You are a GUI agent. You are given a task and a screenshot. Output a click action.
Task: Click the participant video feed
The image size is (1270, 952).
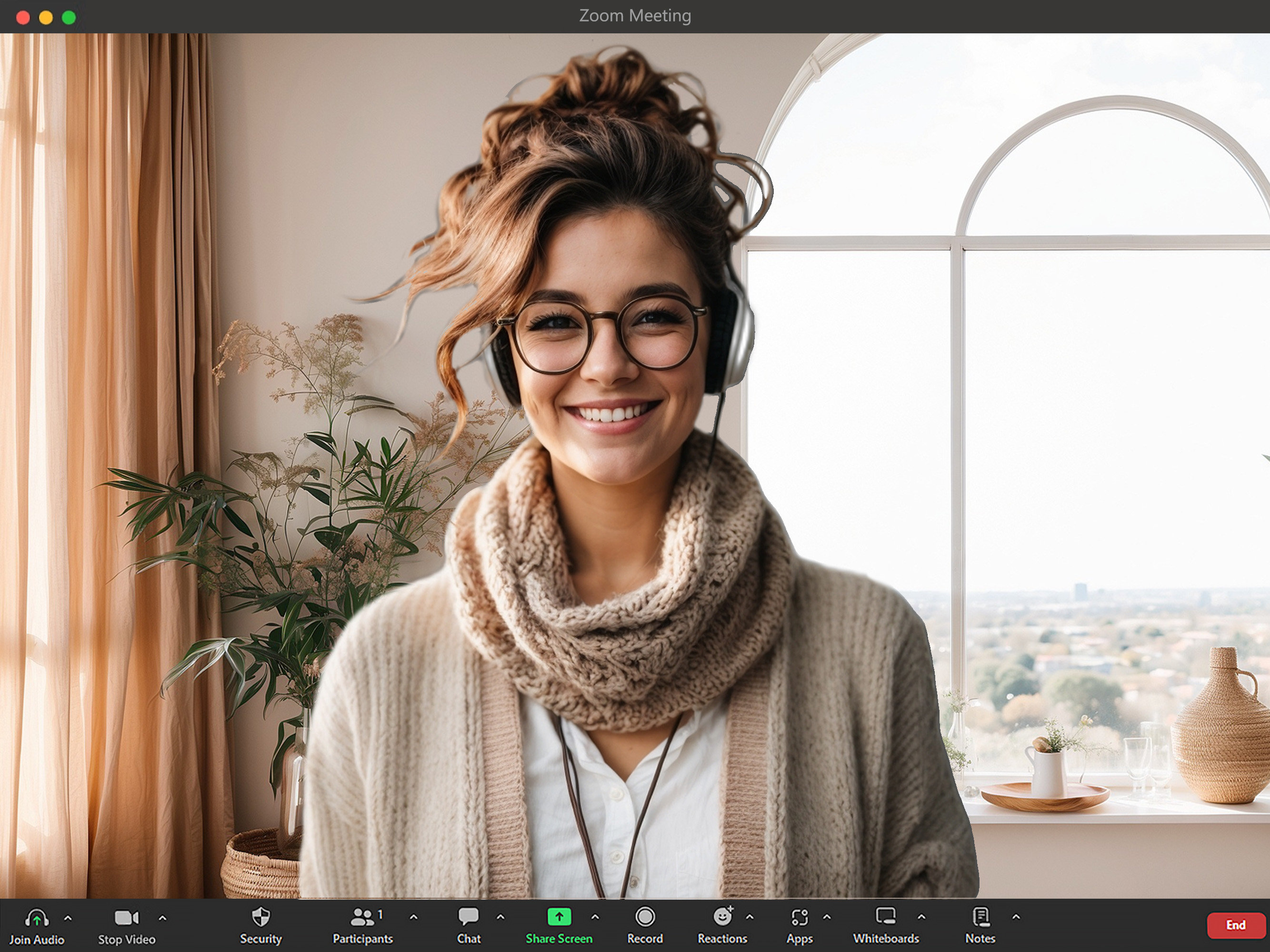click(635, 466)
